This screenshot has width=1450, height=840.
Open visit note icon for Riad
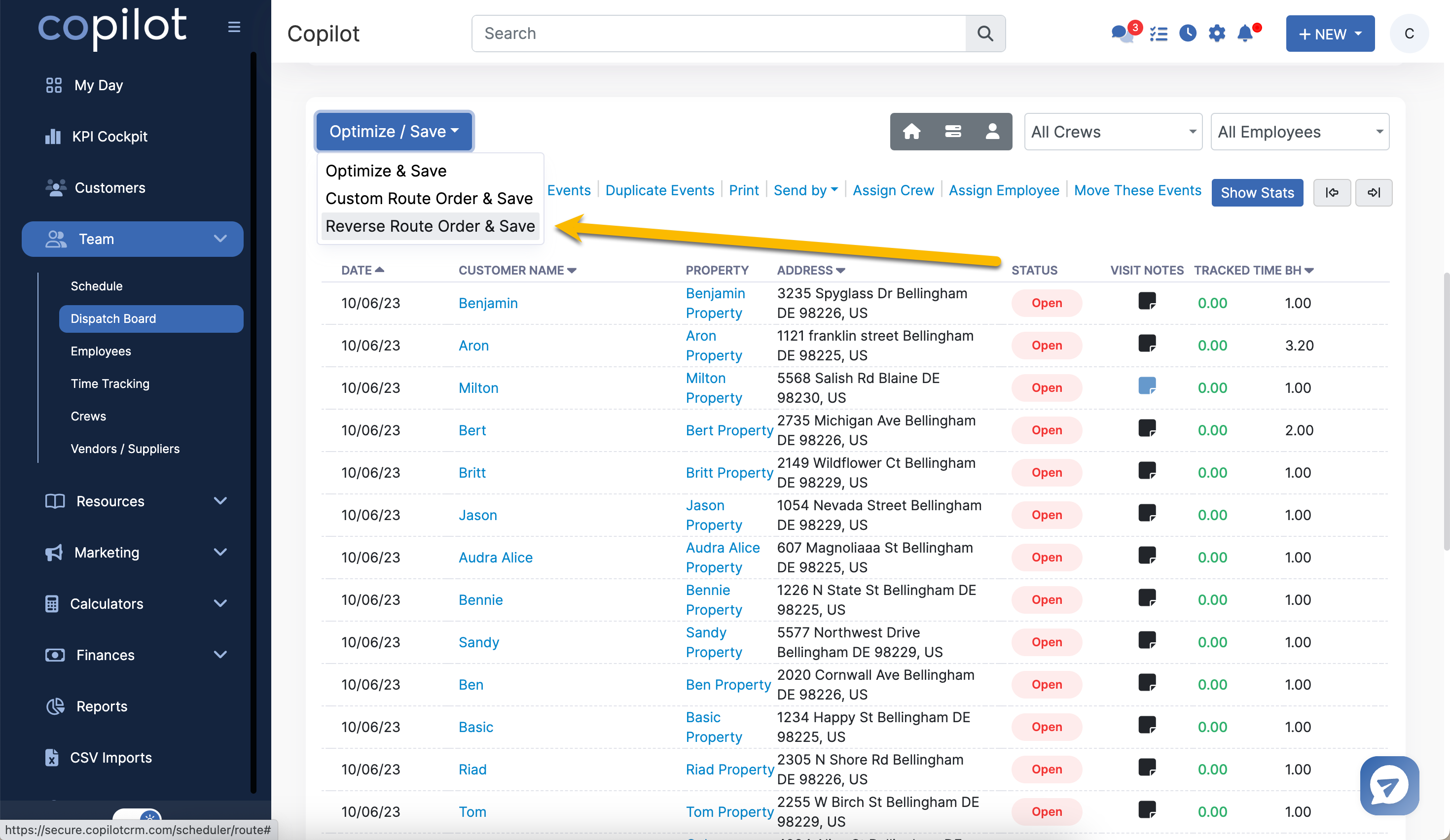(x=1147, y=768)
